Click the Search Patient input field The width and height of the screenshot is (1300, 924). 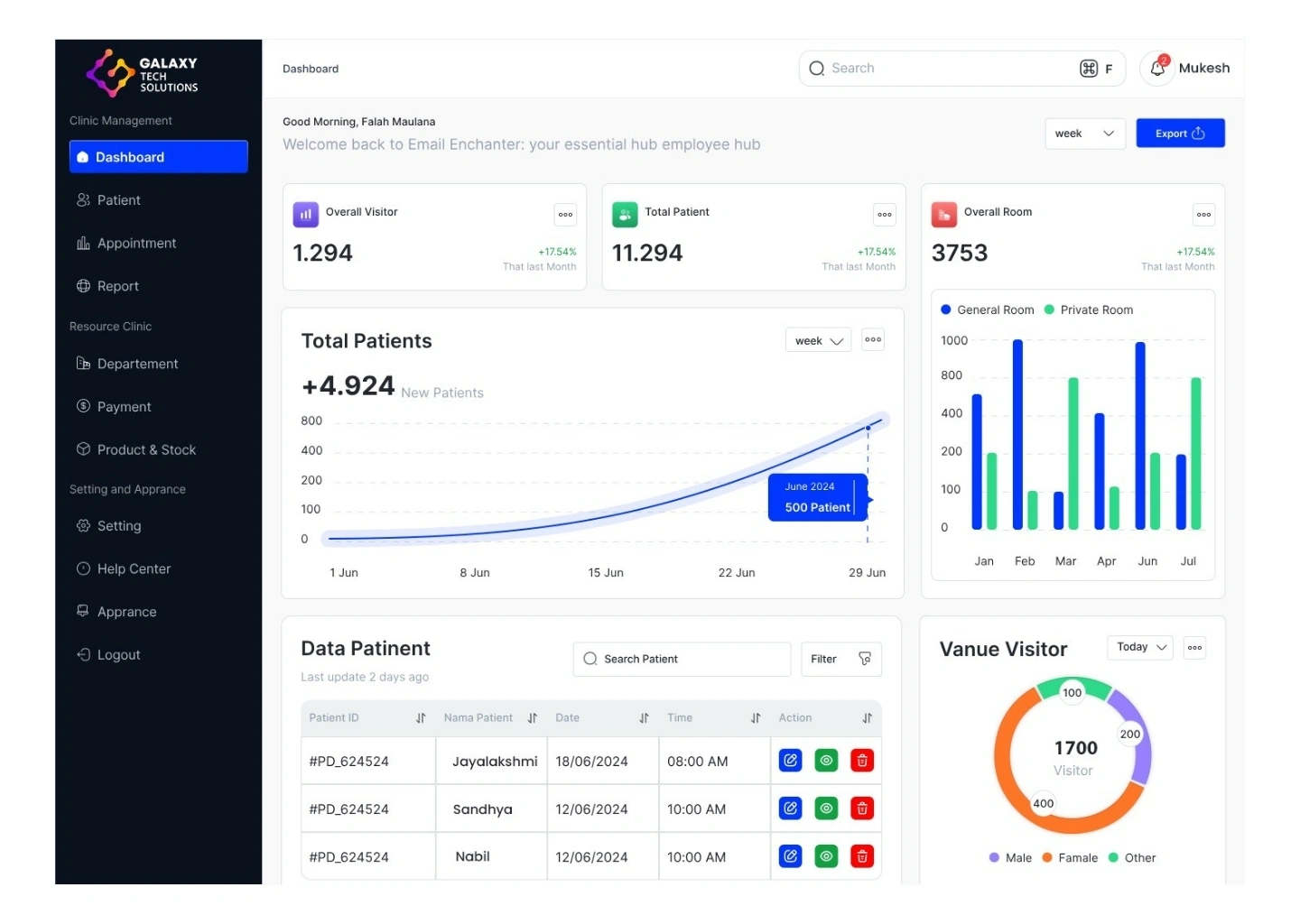click(x=682, y=660)
